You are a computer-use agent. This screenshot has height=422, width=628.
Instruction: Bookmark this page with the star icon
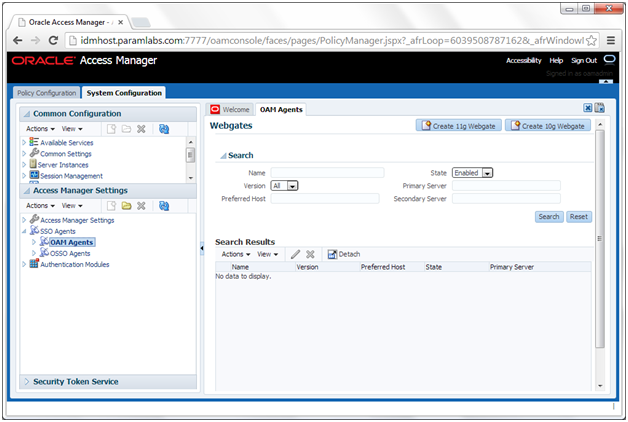pos(591,40)
